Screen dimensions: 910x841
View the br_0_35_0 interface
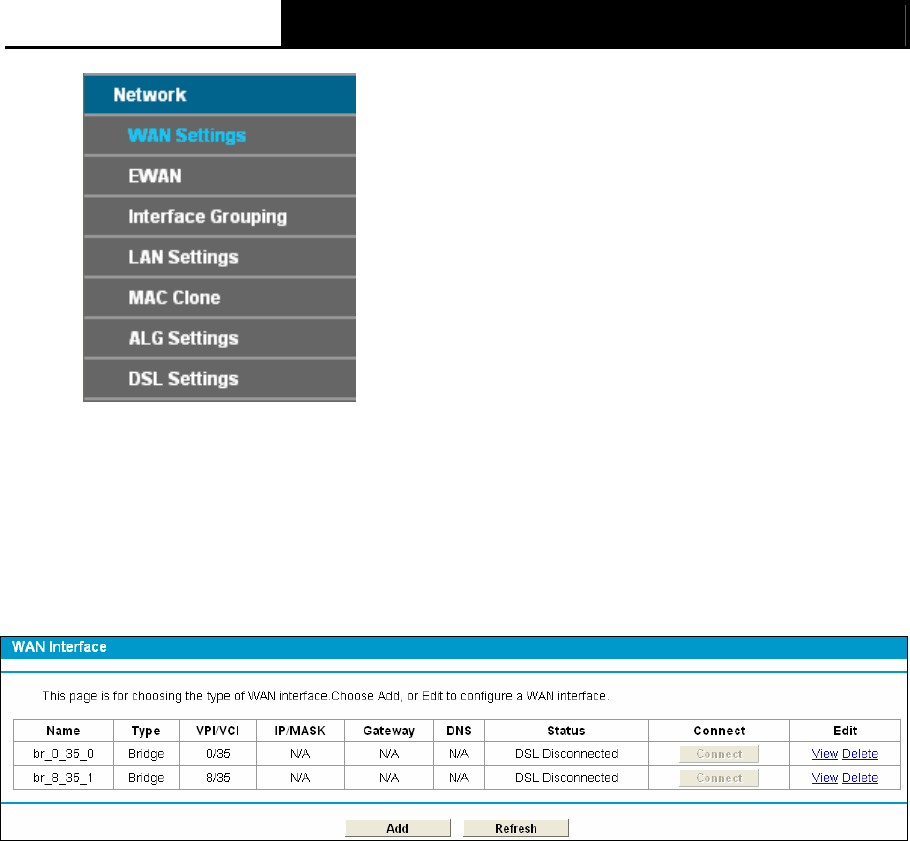[x=824, y=754]
